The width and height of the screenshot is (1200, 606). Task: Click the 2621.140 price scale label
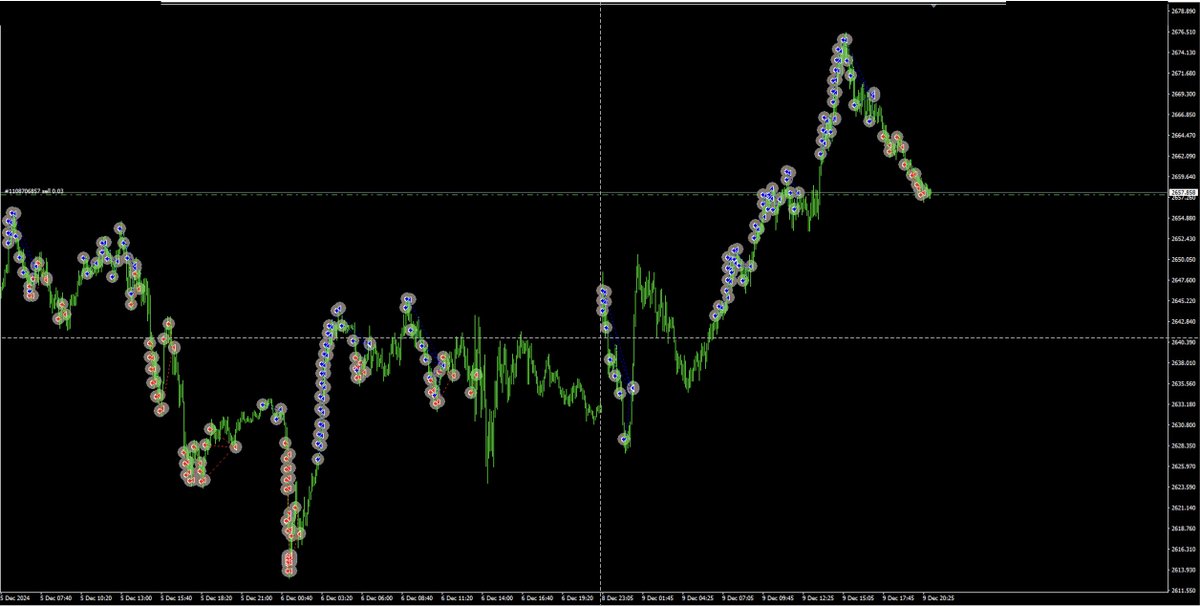click(x=1183, y=507)
